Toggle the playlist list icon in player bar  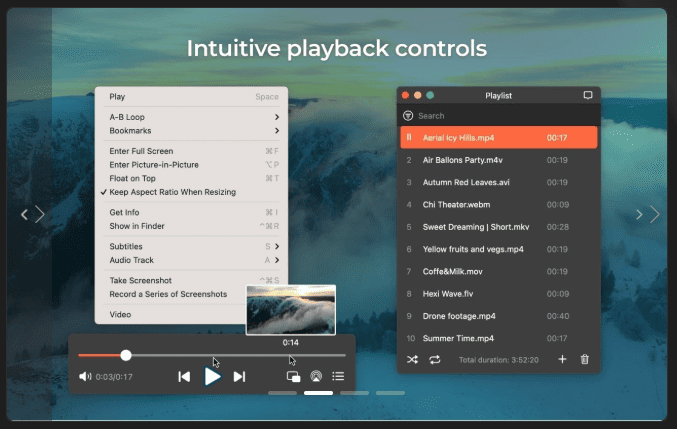coord(338,376)
